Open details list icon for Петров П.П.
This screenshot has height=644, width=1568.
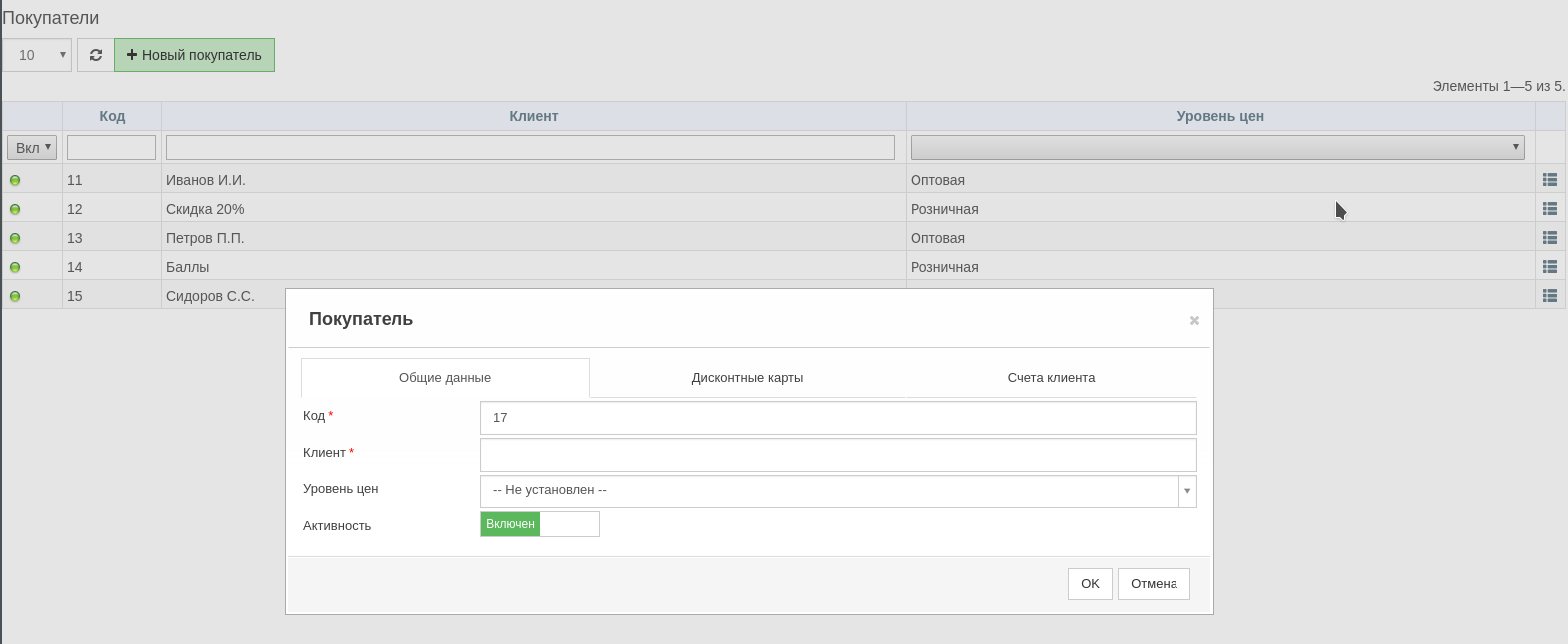pos(1550,238)
